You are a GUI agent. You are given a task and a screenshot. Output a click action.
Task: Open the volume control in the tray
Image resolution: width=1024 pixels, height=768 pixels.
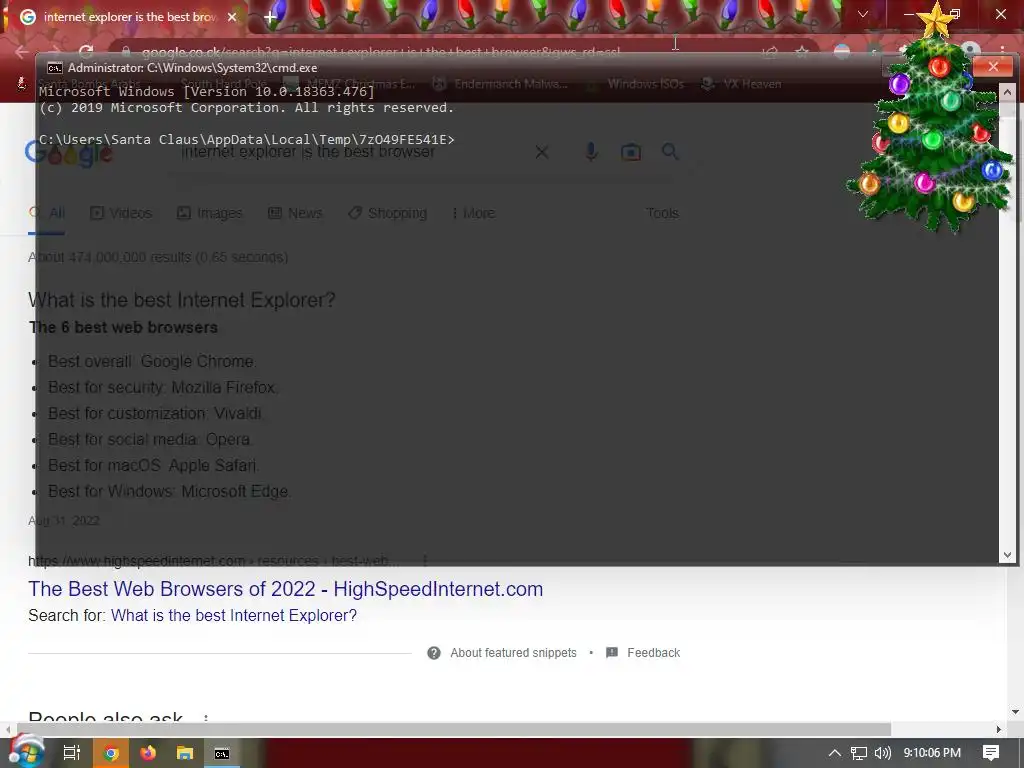tap(882, 753)
